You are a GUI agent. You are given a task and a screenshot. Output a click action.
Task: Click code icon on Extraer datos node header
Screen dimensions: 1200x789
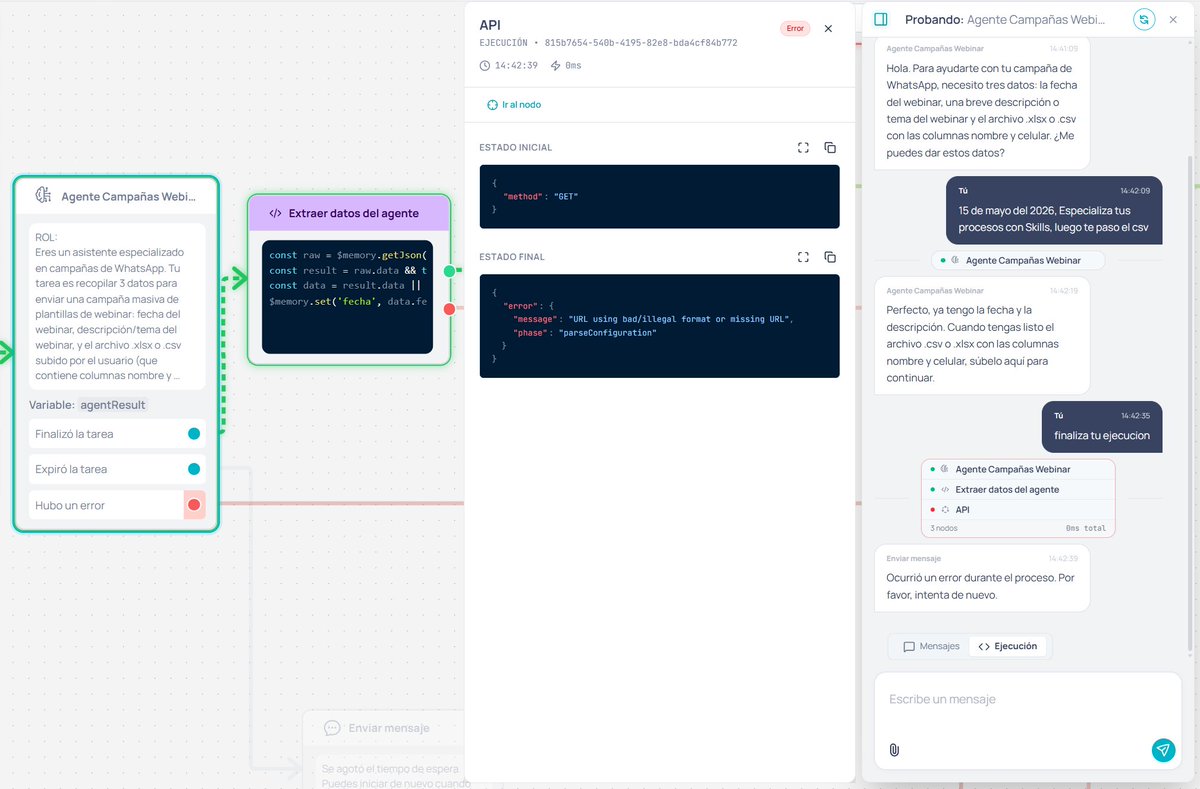(275, 213)
